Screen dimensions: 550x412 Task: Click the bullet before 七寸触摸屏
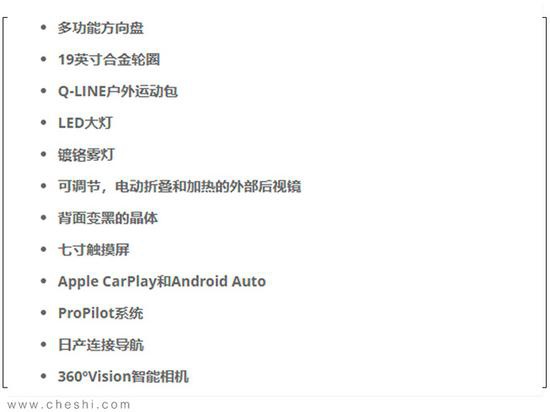43,249
